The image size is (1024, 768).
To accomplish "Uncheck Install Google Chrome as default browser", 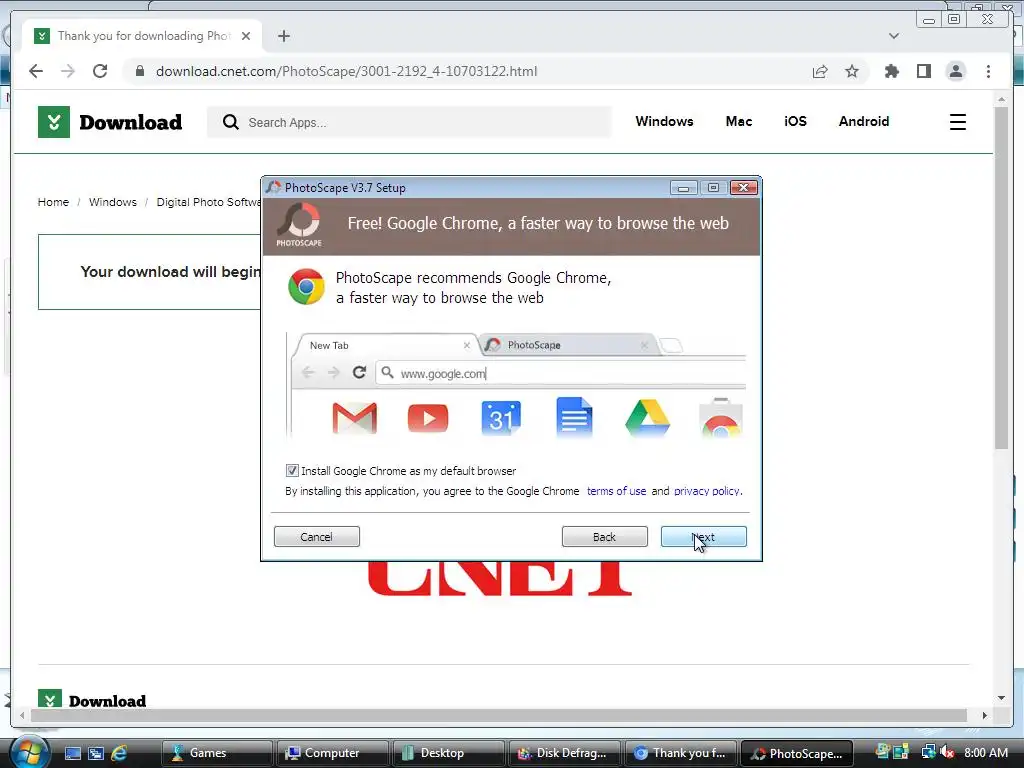I will [292, 470].
